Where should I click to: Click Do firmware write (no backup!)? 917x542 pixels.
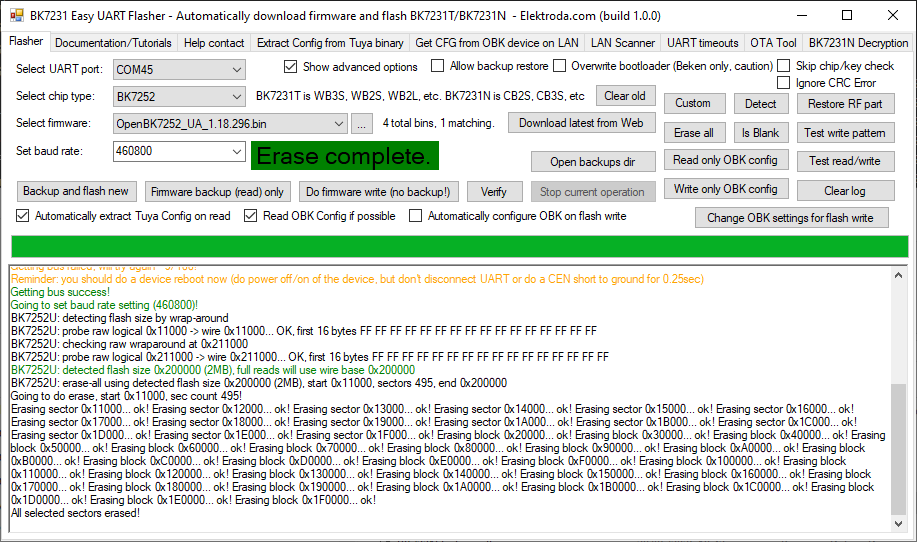378,192
